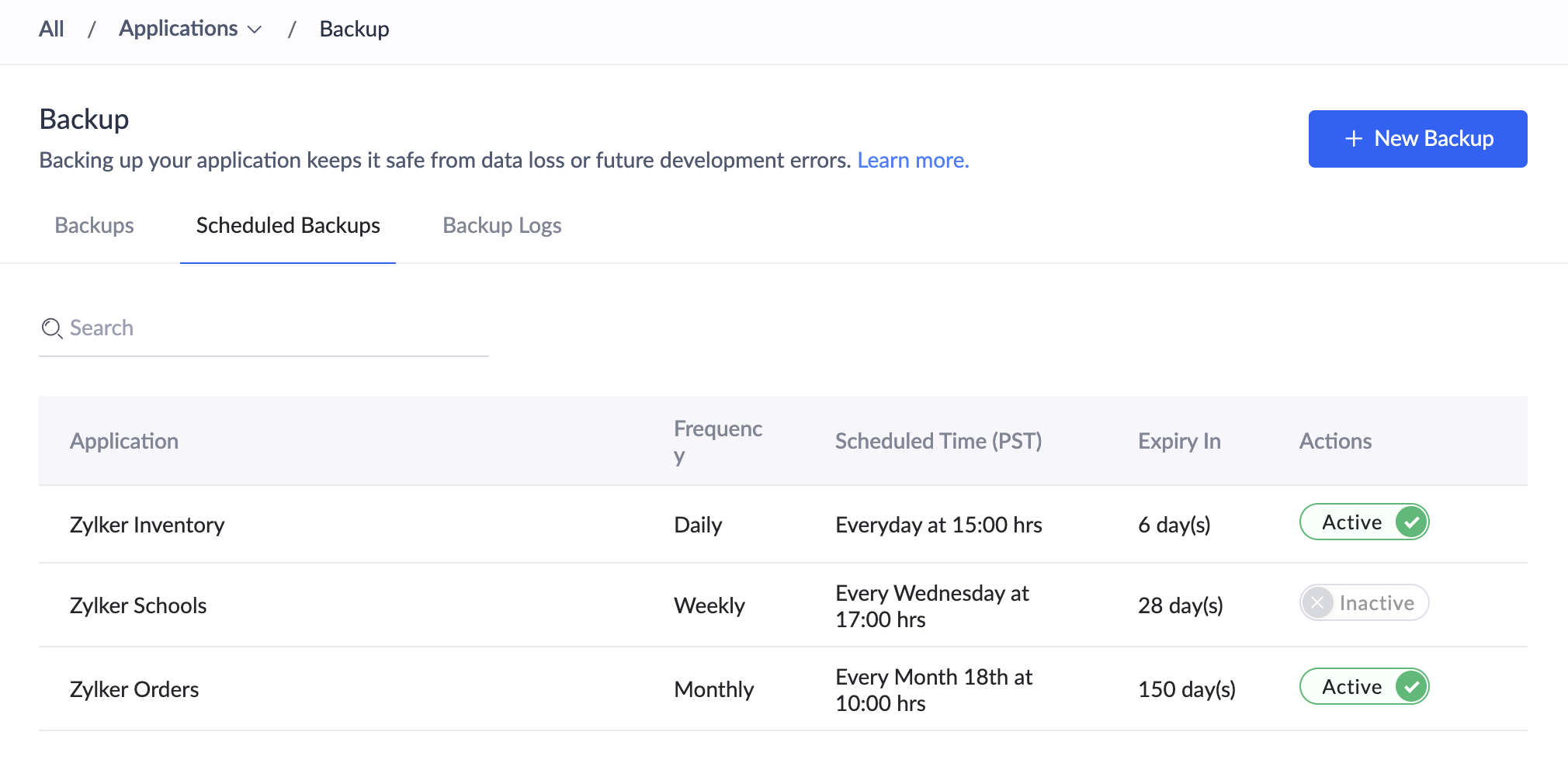
Task: Select the Scheduled Backups tab
Action: [287, 225]
